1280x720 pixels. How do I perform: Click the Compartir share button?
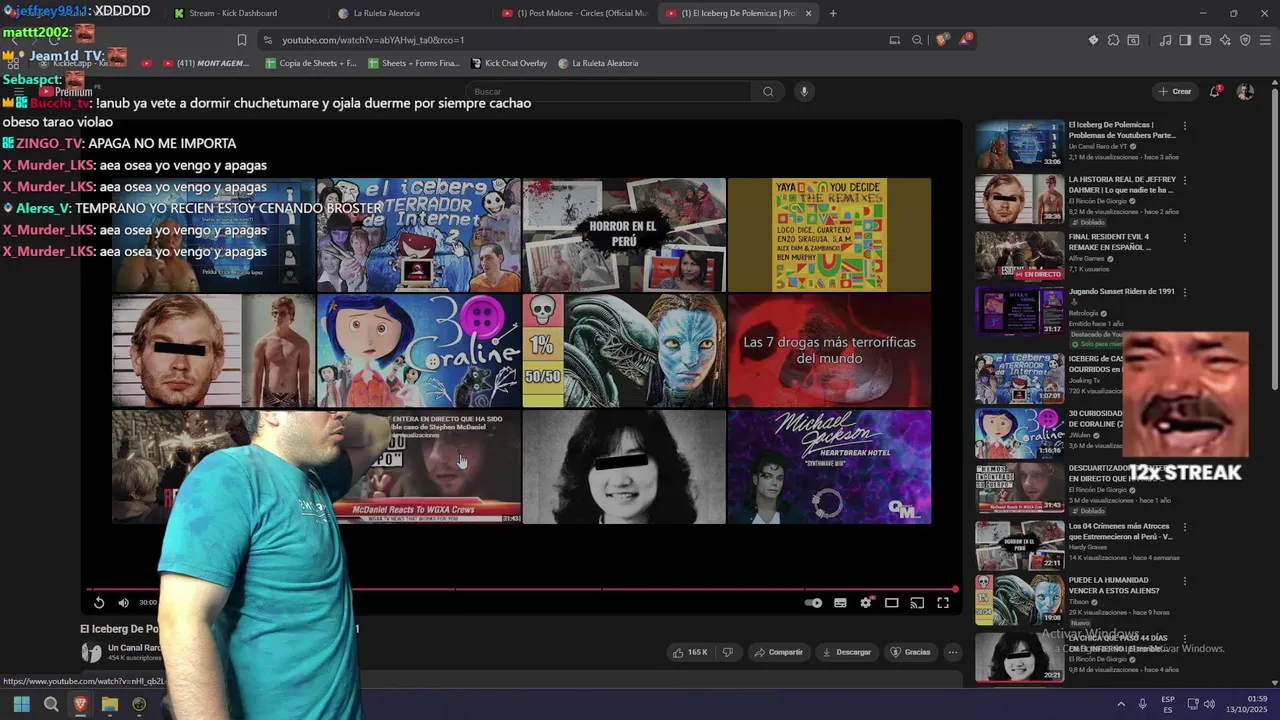pos(778,652)
